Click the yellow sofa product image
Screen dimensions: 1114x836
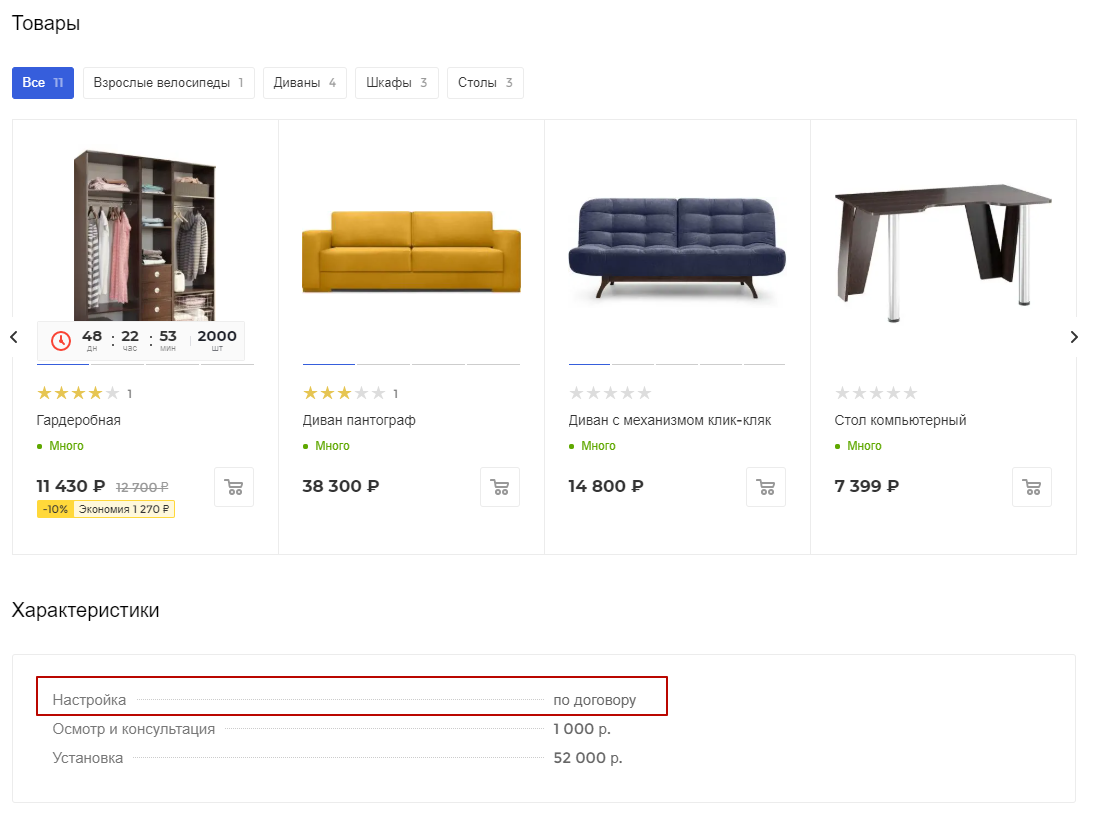pos(411,251)
